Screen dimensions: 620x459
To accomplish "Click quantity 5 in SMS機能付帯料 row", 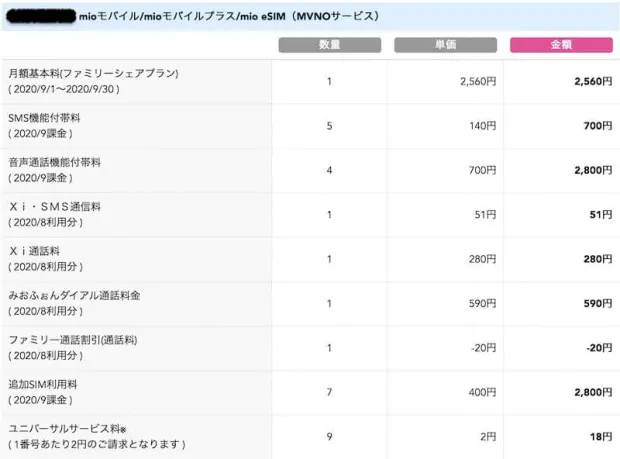I will point(329,126).
